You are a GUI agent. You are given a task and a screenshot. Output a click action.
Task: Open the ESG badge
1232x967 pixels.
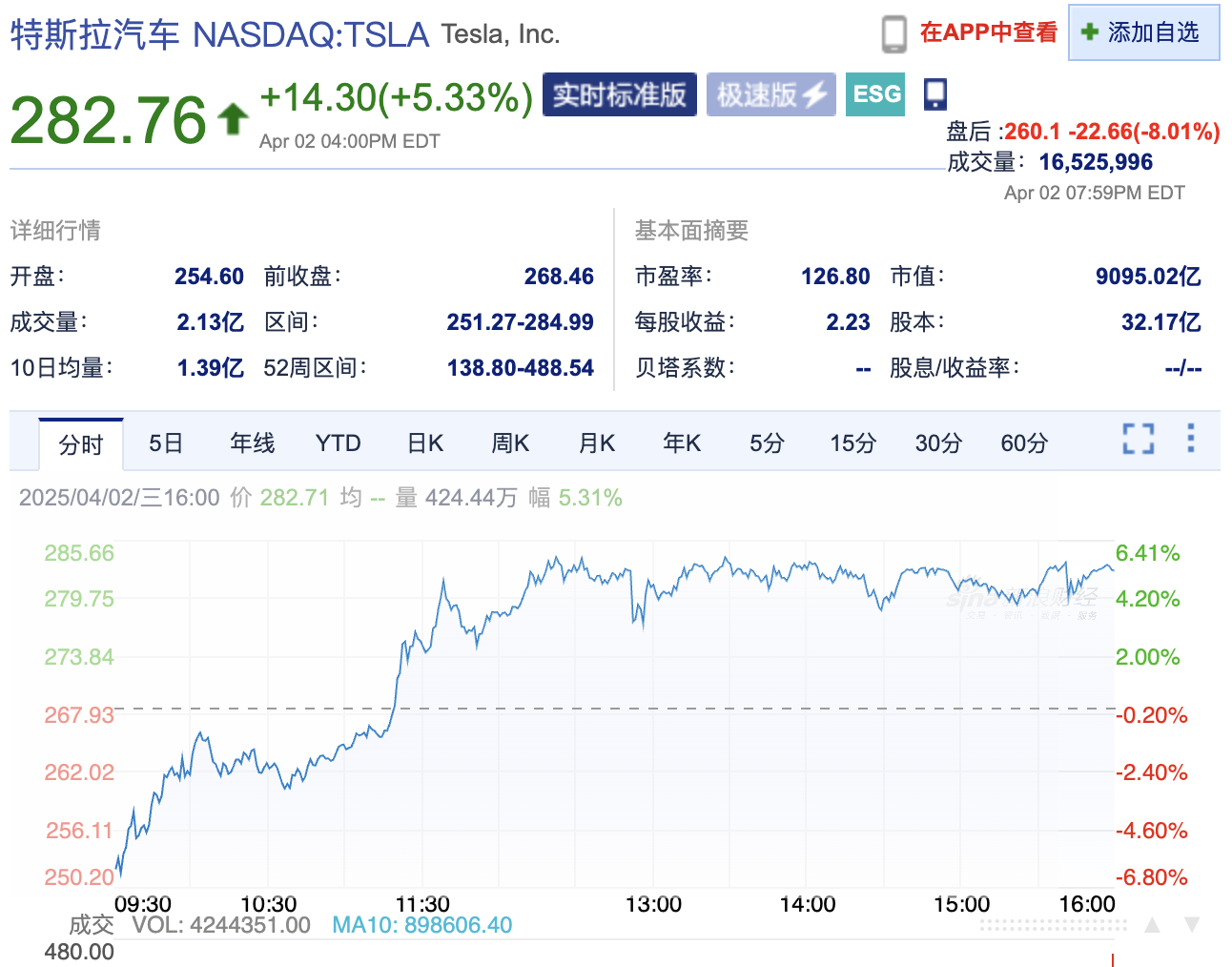875,94
